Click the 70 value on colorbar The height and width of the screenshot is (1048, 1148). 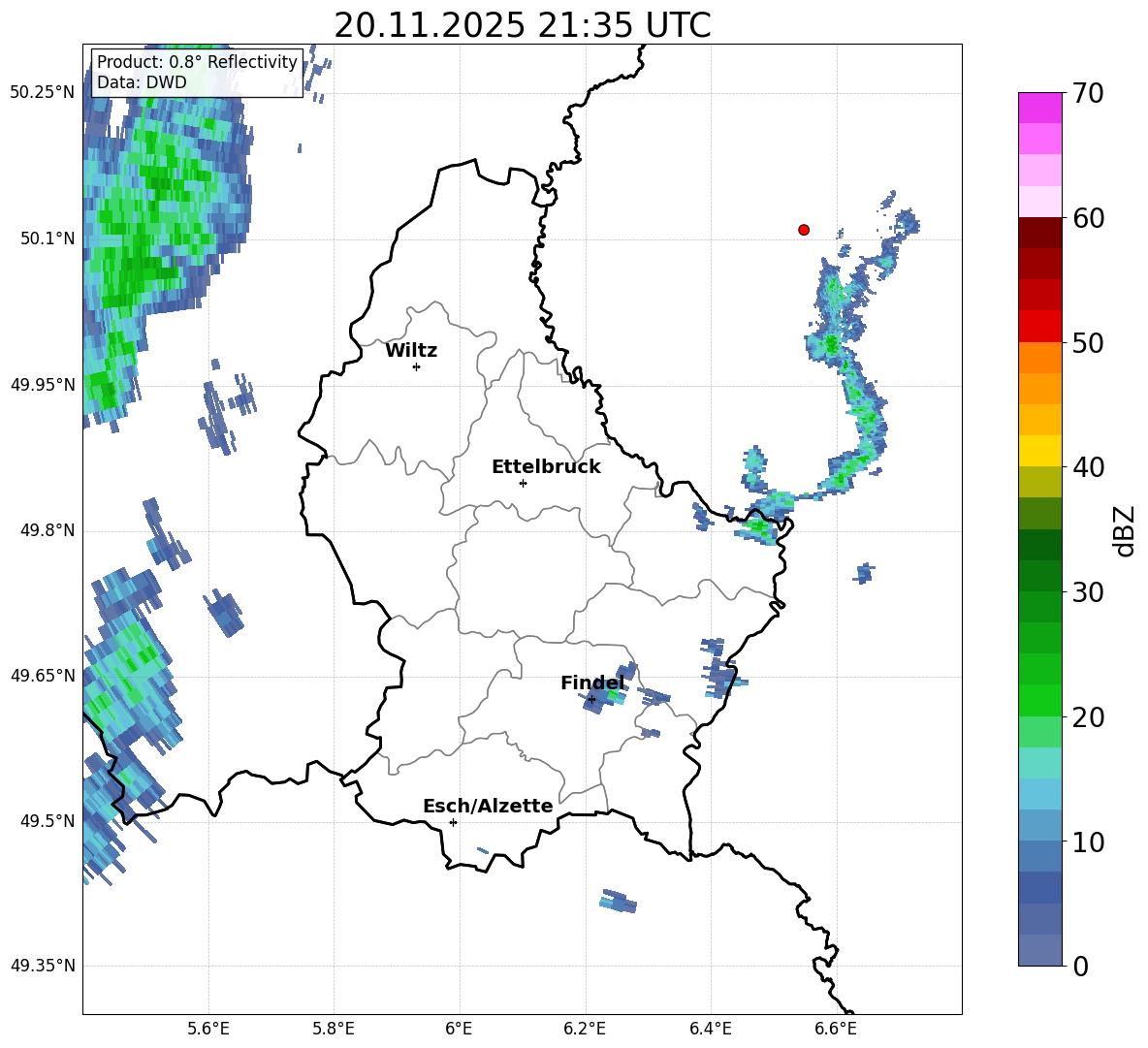coord(1089,94)
